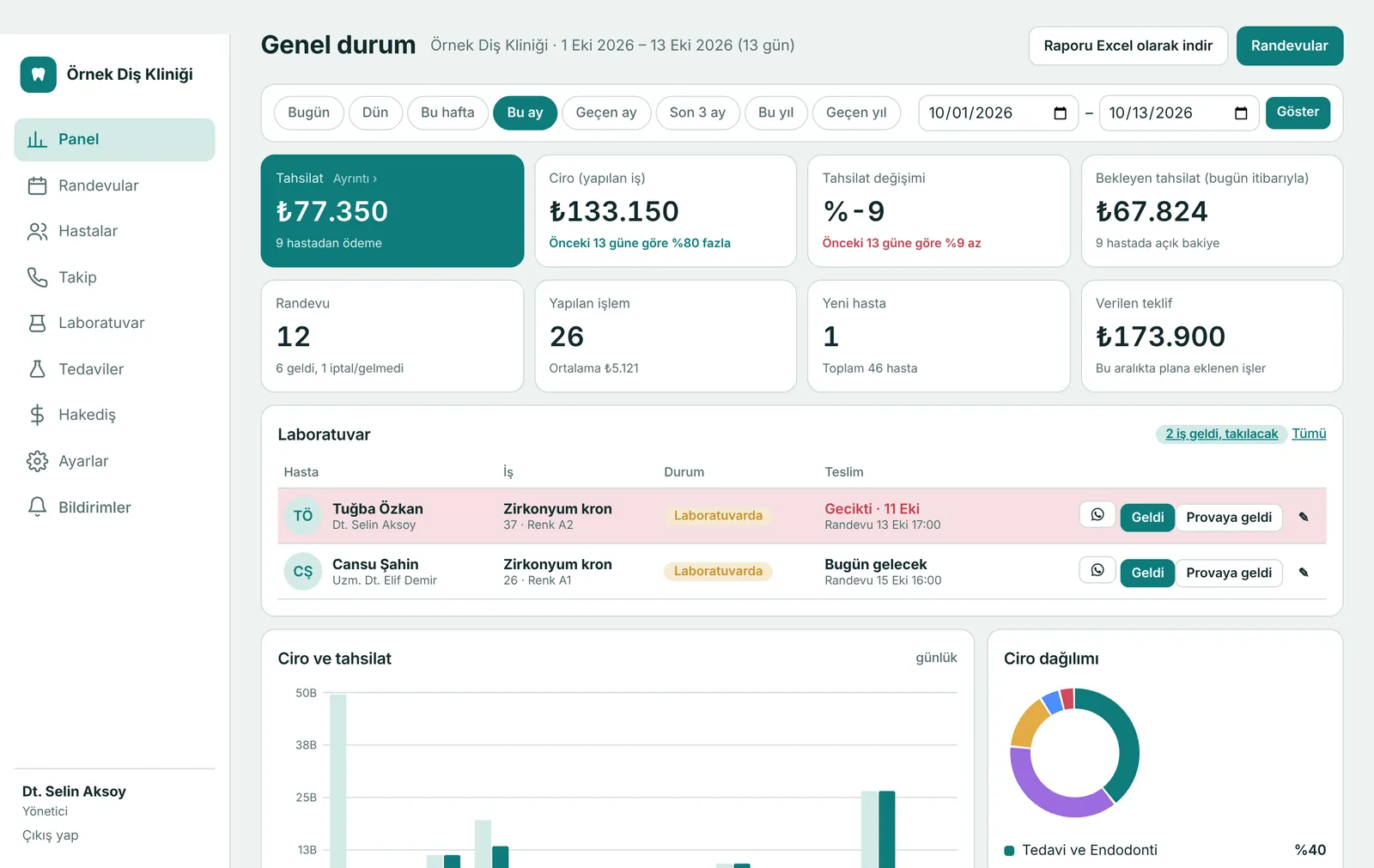Open the top Randevular button
1374x868 pixels.
coord(1290,46)
